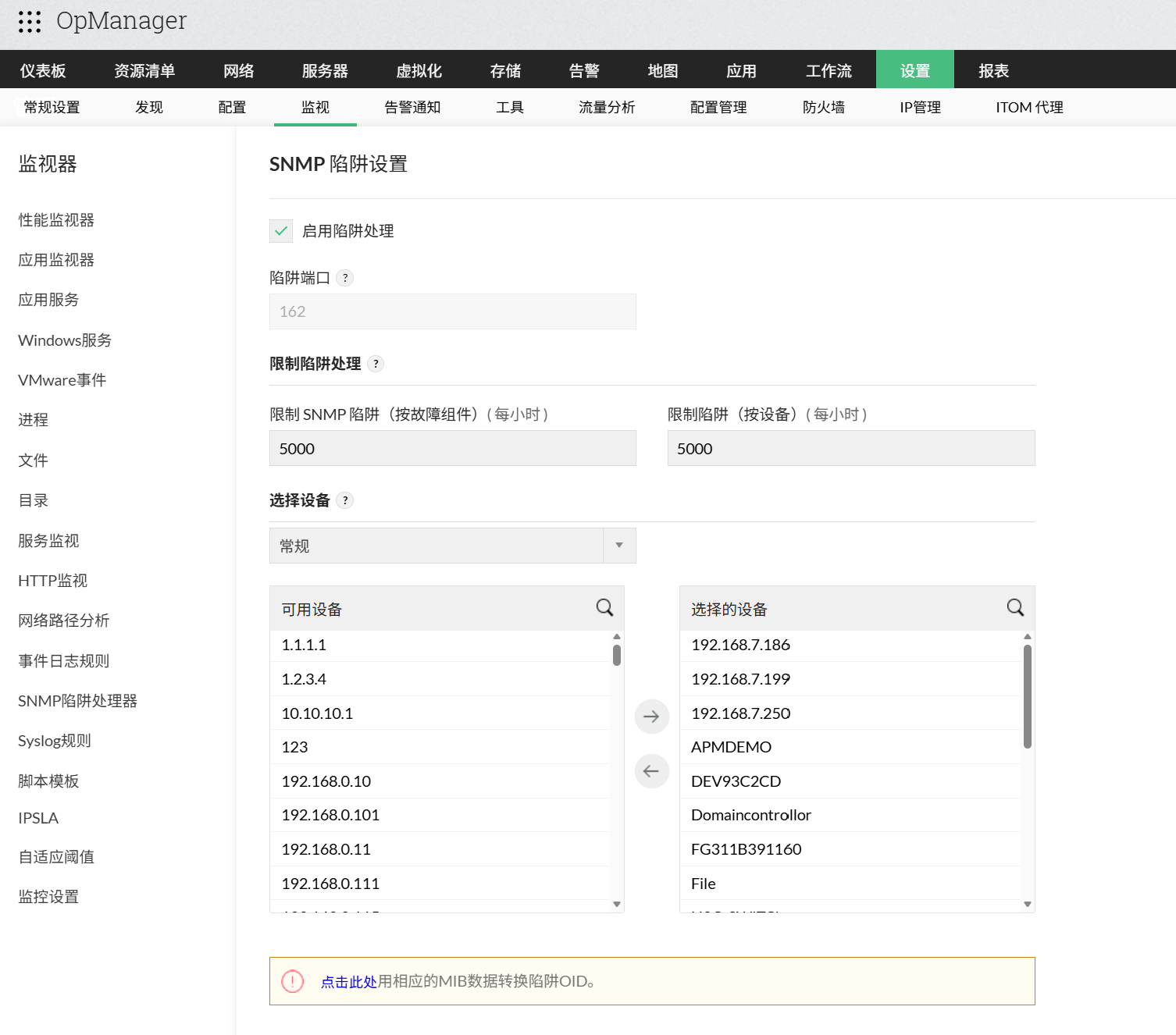This screenshot has height=1035, width=1176.
Task: Click the 点击此处 MIB link
Action: (x=349, y=982)
